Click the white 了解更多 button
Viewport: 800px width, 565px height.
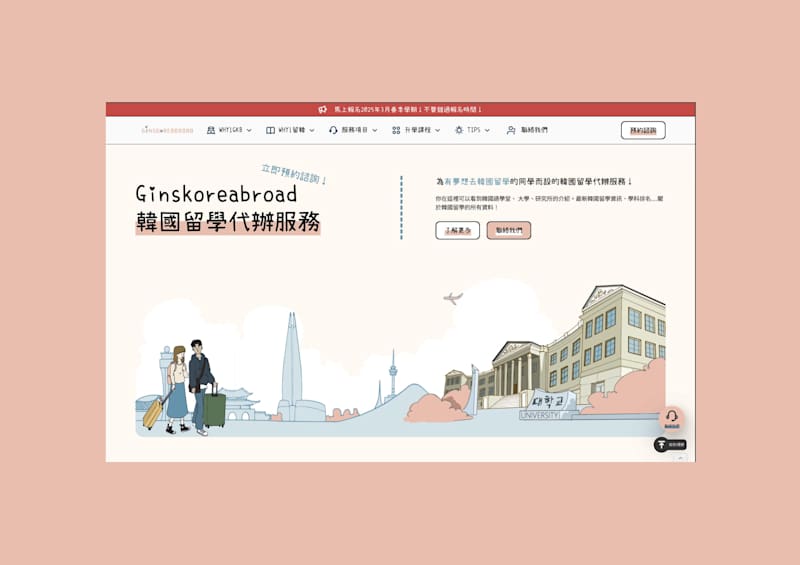458,230
